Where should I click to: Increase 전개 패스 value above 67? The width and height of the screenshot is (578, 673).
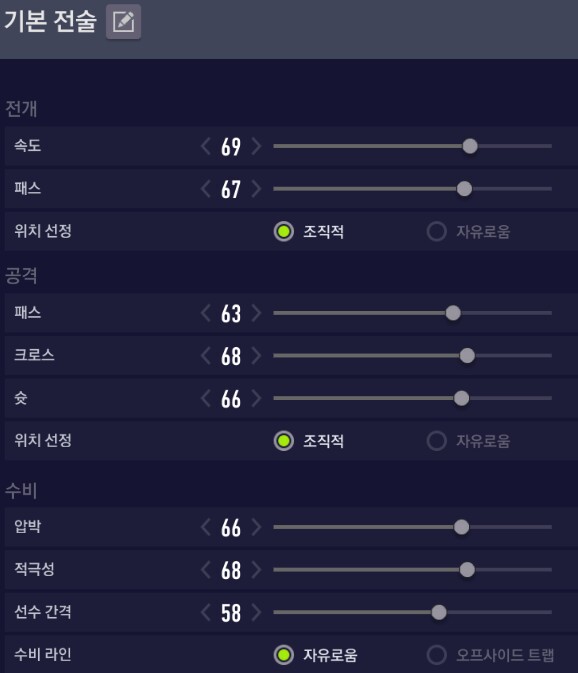point(256,189)
